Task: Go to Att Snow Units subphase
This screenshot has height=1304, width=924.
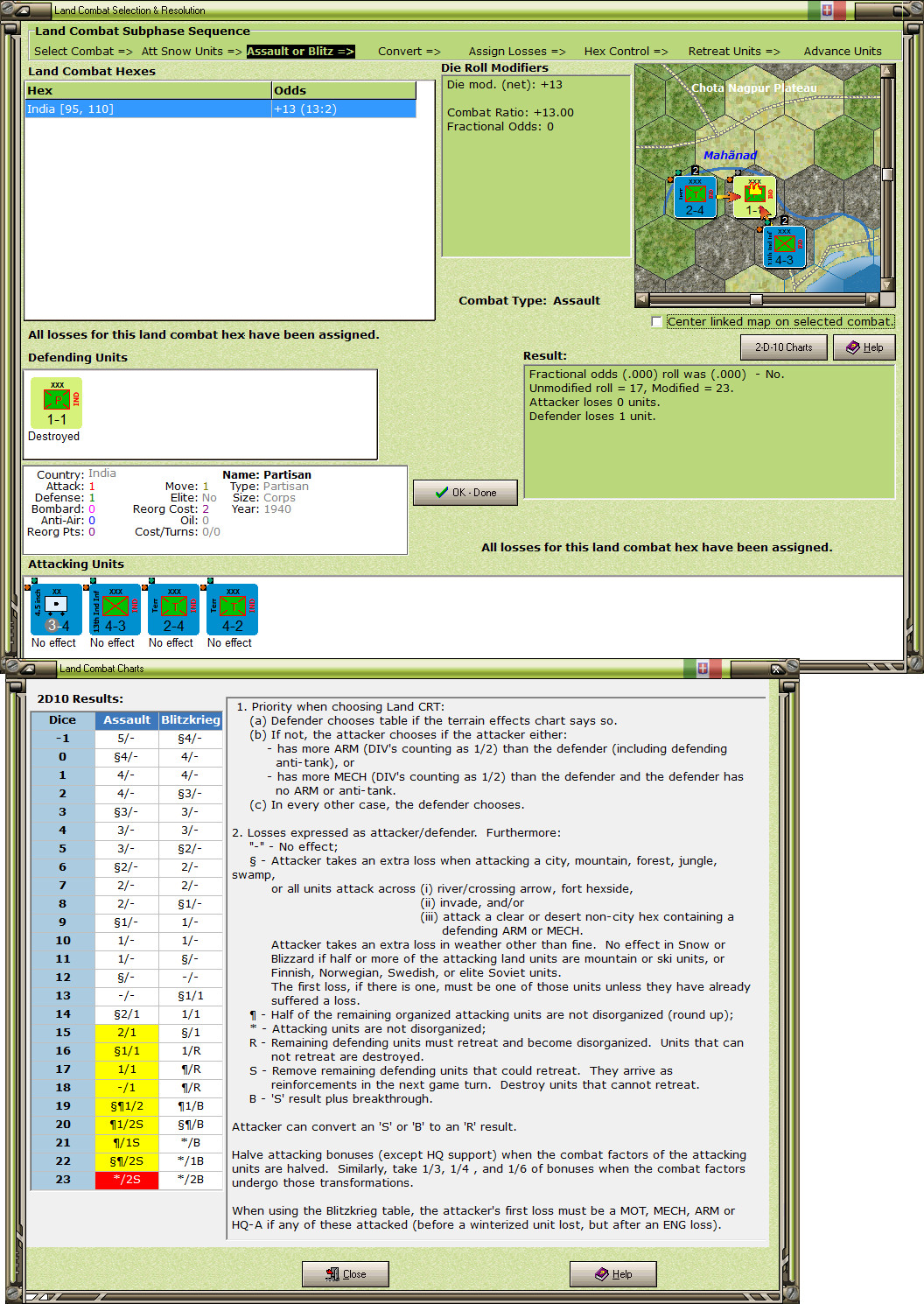Action: click(x=191, y=52)
